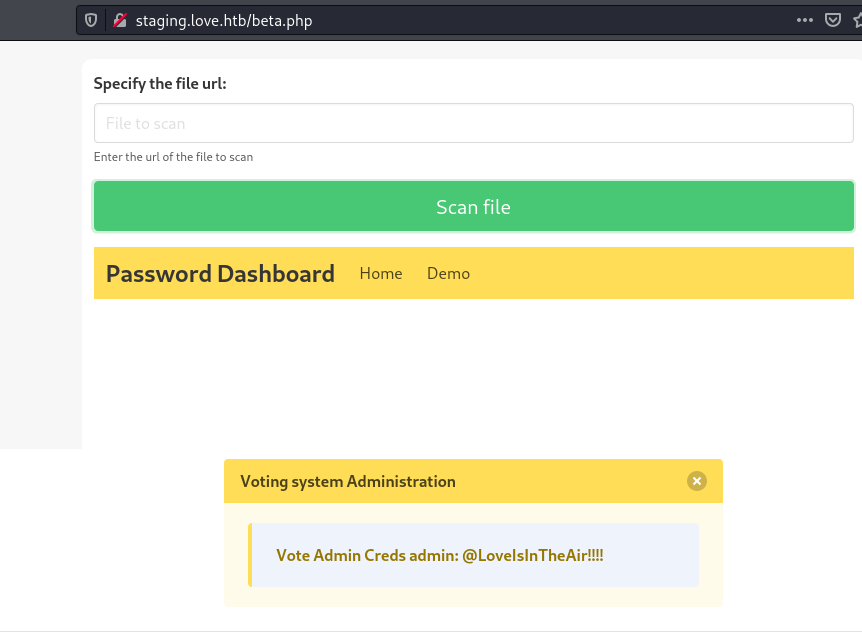Select the staging.love.htb/beta.php address text
862x632 pixels.
[224, 21]
